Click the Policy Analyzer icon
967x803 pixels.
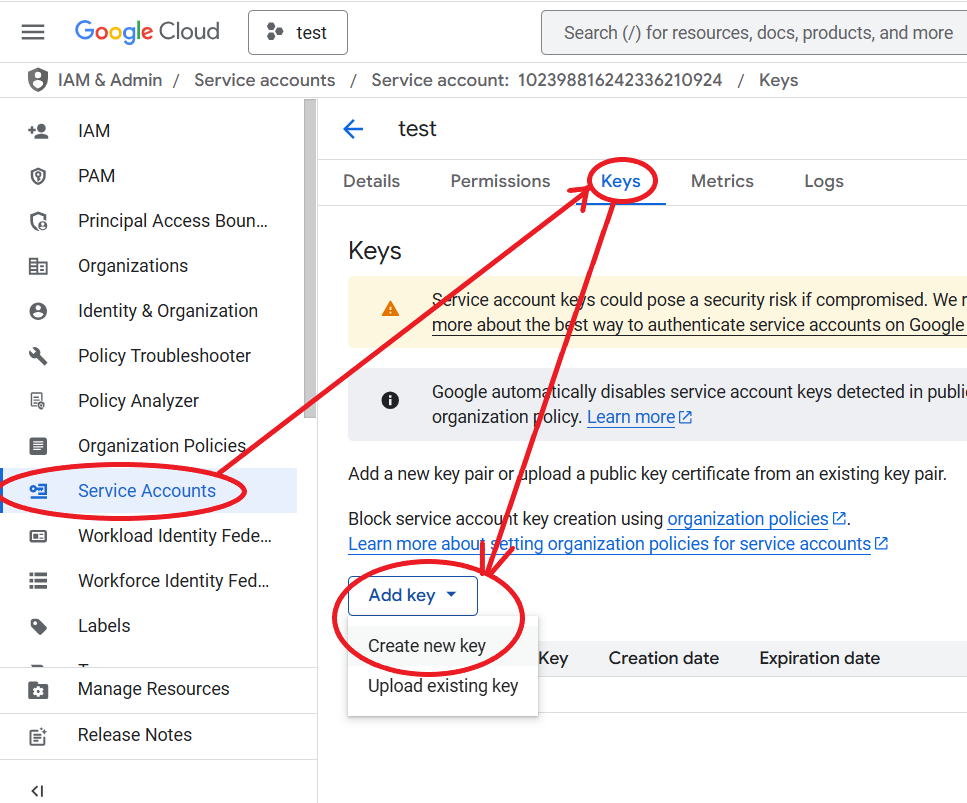(38, 401)
